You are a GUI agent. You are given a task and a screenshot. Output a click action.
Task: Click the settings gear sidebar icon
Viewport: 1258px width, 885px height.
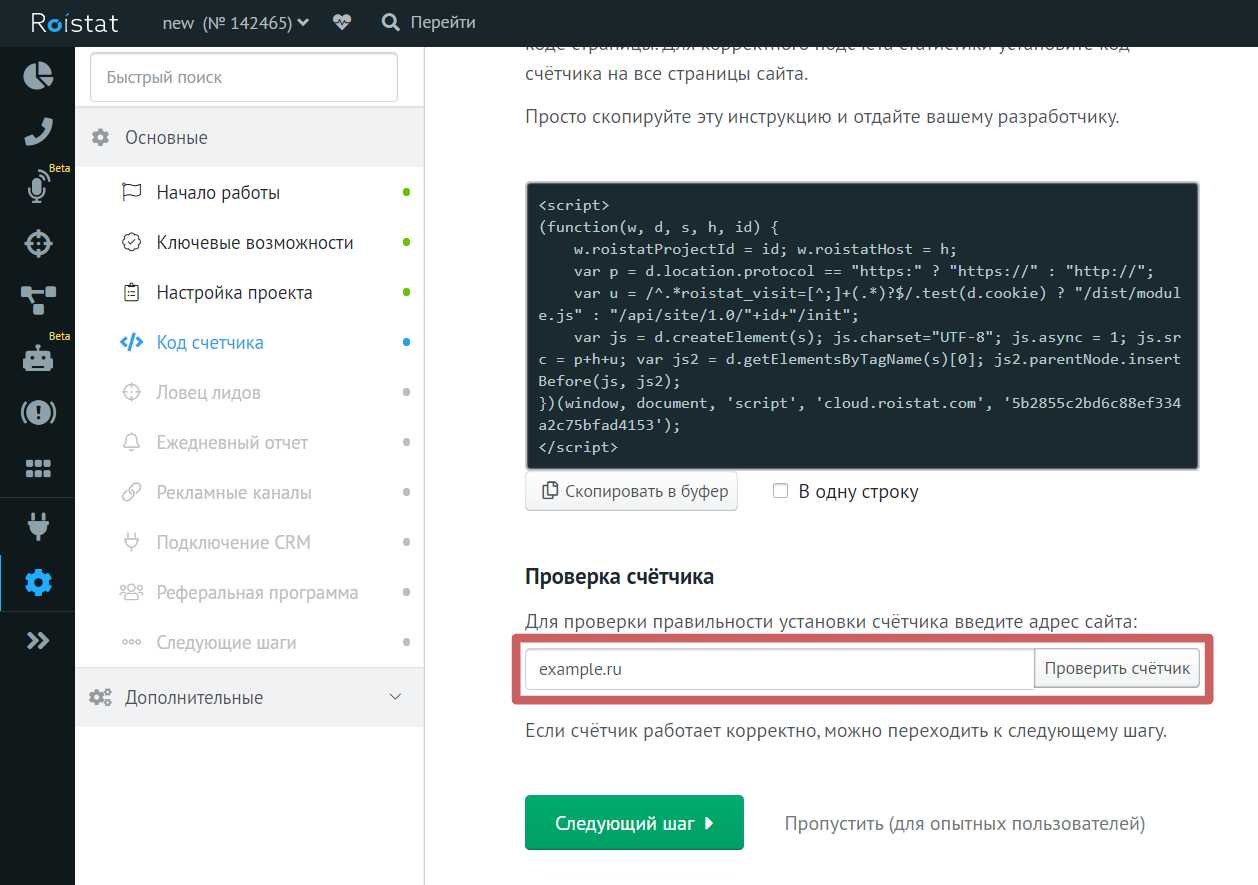click(37, 583)
